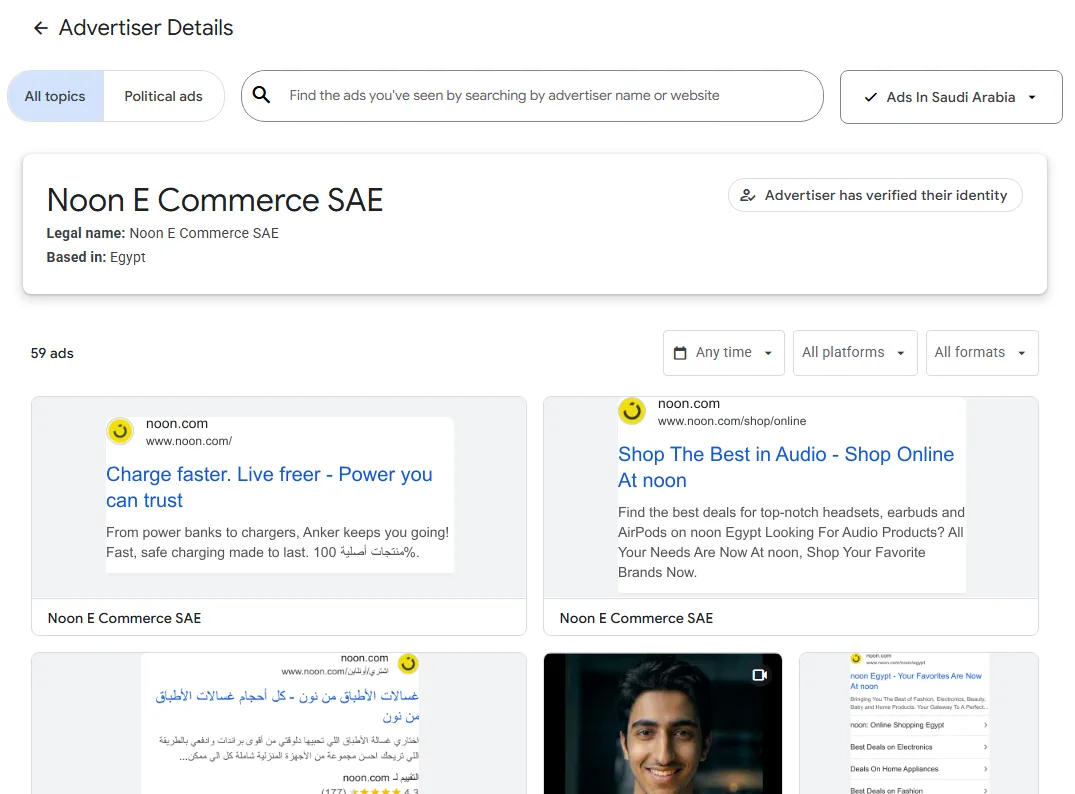Open noon Egypt - Your Favorites ad headline
Screen dimensions: 1075x794
tap(915, 680)
